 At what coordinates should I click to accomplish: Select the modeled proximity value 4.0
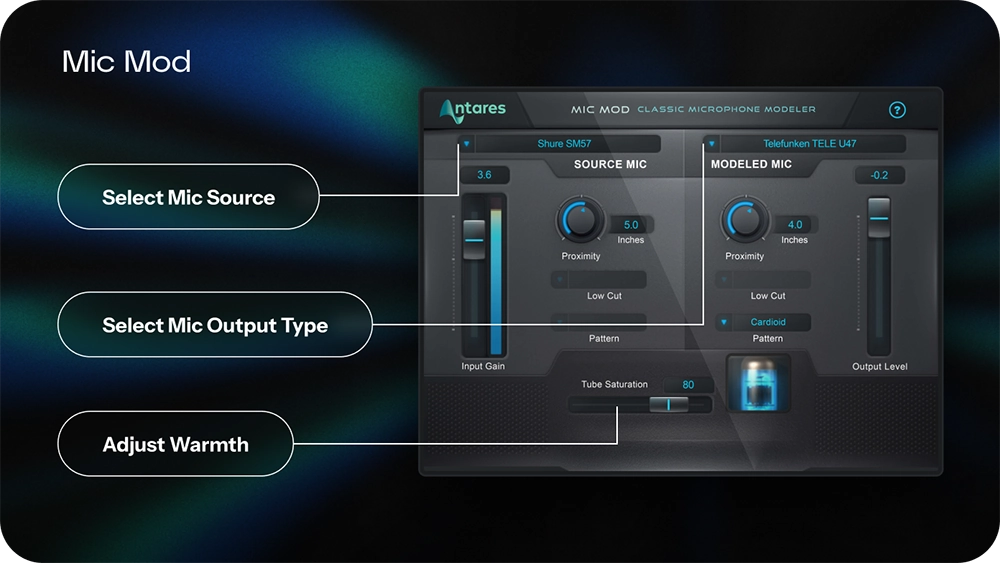pos(795,224)
